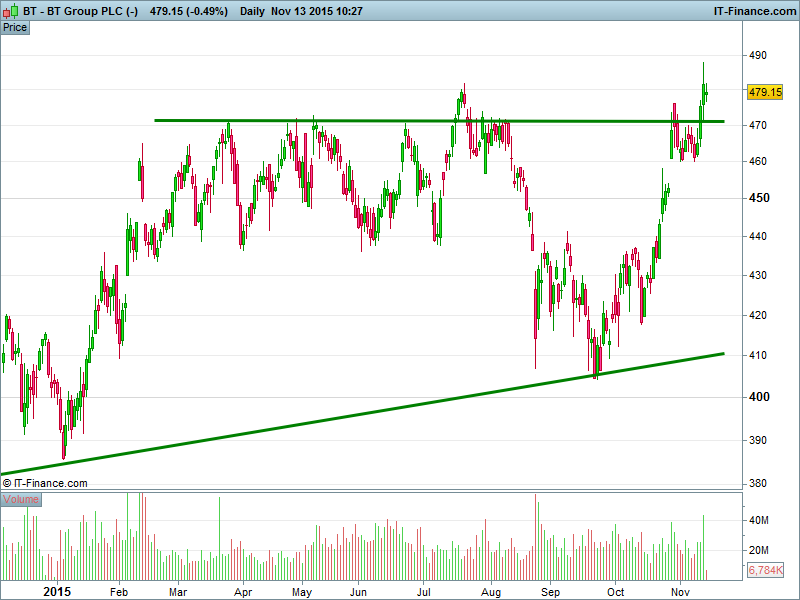Image resolution: width=800 pixels, height=600 pixels.
Task: Click the yellow 479.15 current price tag
Action: [764, 92]
